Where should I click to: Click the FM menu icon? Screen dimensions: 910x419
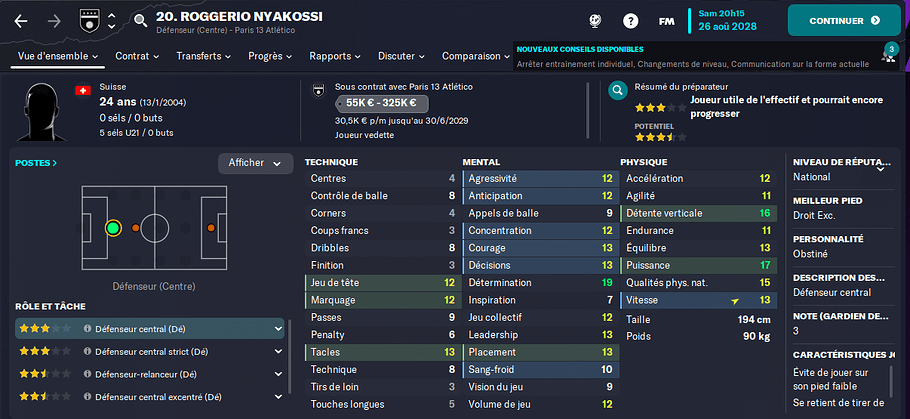tap(666, 20)
